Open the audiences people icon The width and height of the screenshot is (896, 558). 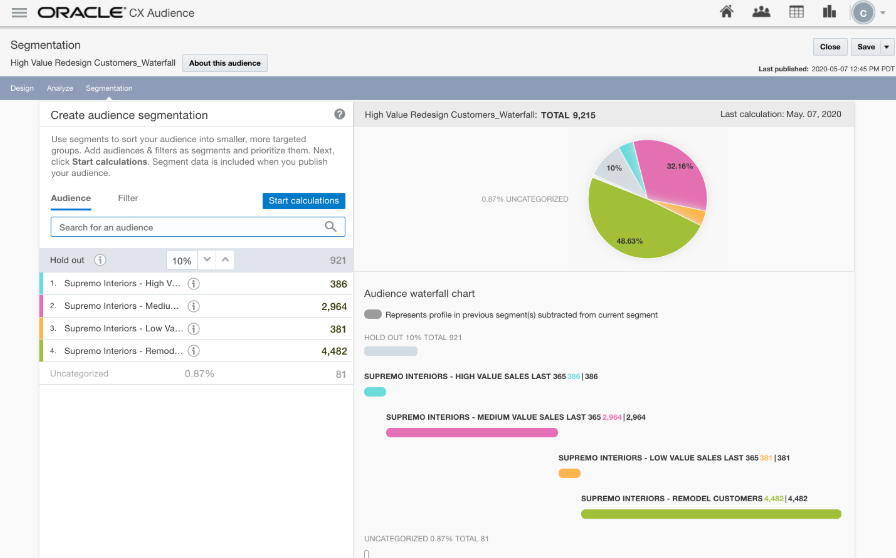761,12
